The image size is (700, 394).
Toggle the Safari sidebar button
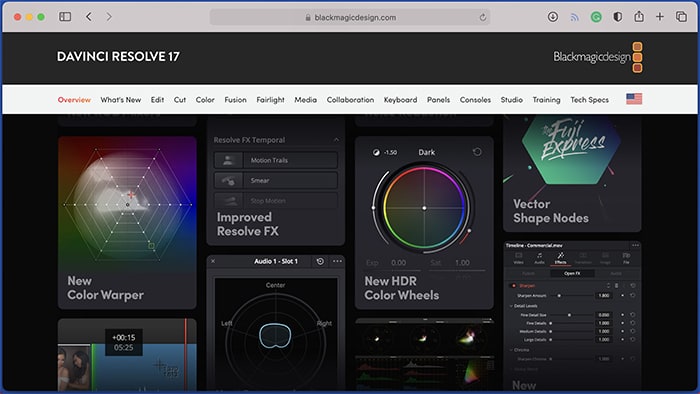[65, 17]
